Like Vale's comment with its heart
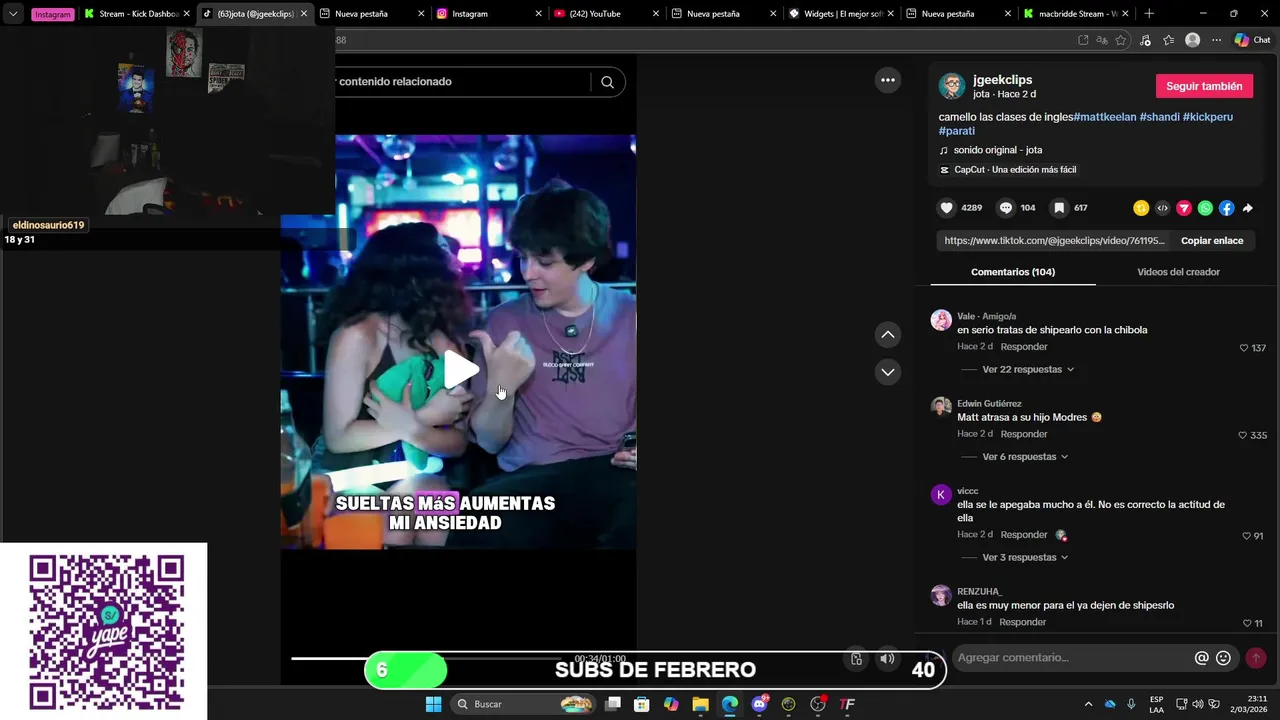 [1244, 348]
